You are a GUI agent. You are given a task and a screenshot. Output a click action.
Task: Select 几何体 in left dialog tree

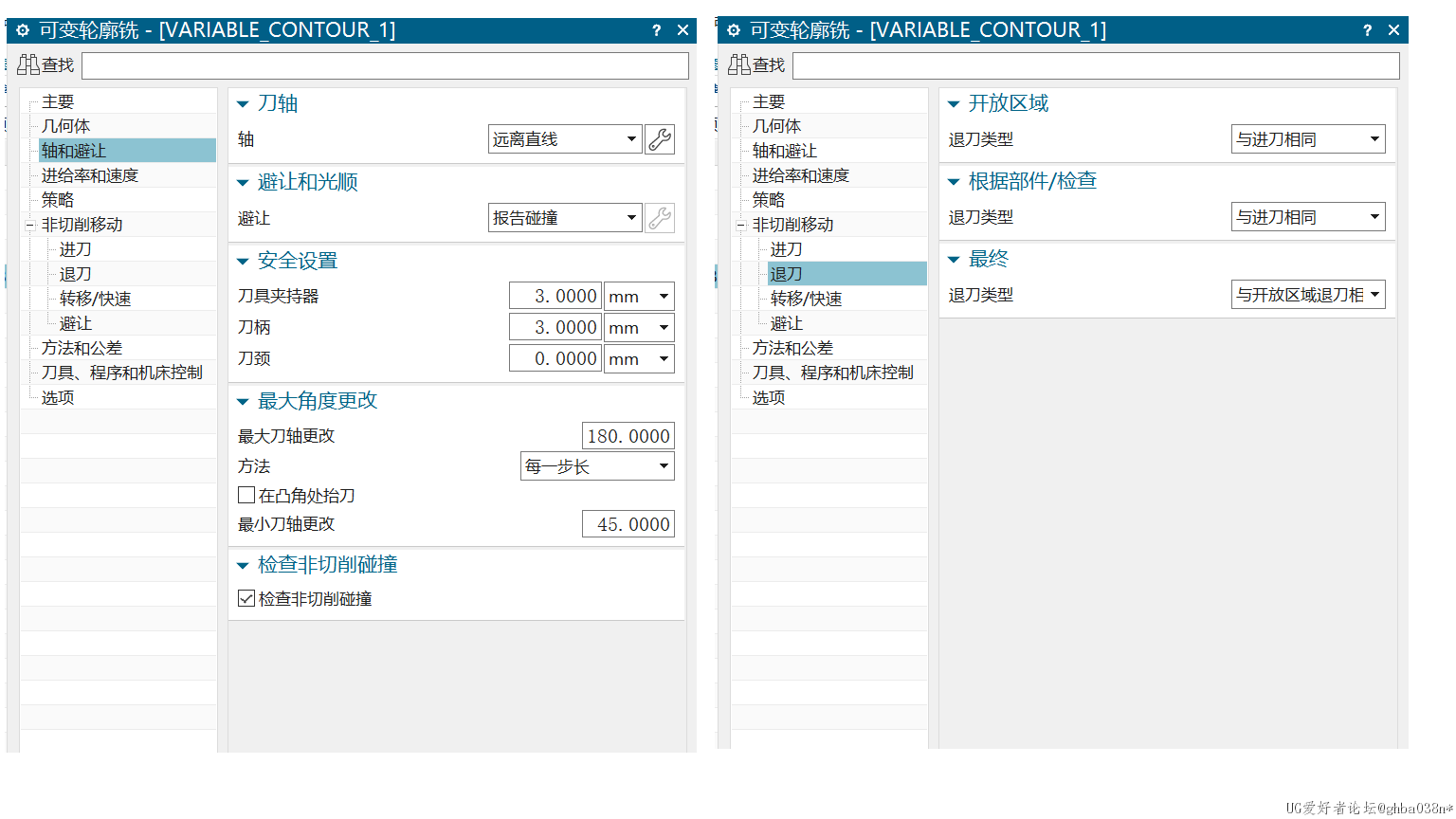[x=66, y=126]
